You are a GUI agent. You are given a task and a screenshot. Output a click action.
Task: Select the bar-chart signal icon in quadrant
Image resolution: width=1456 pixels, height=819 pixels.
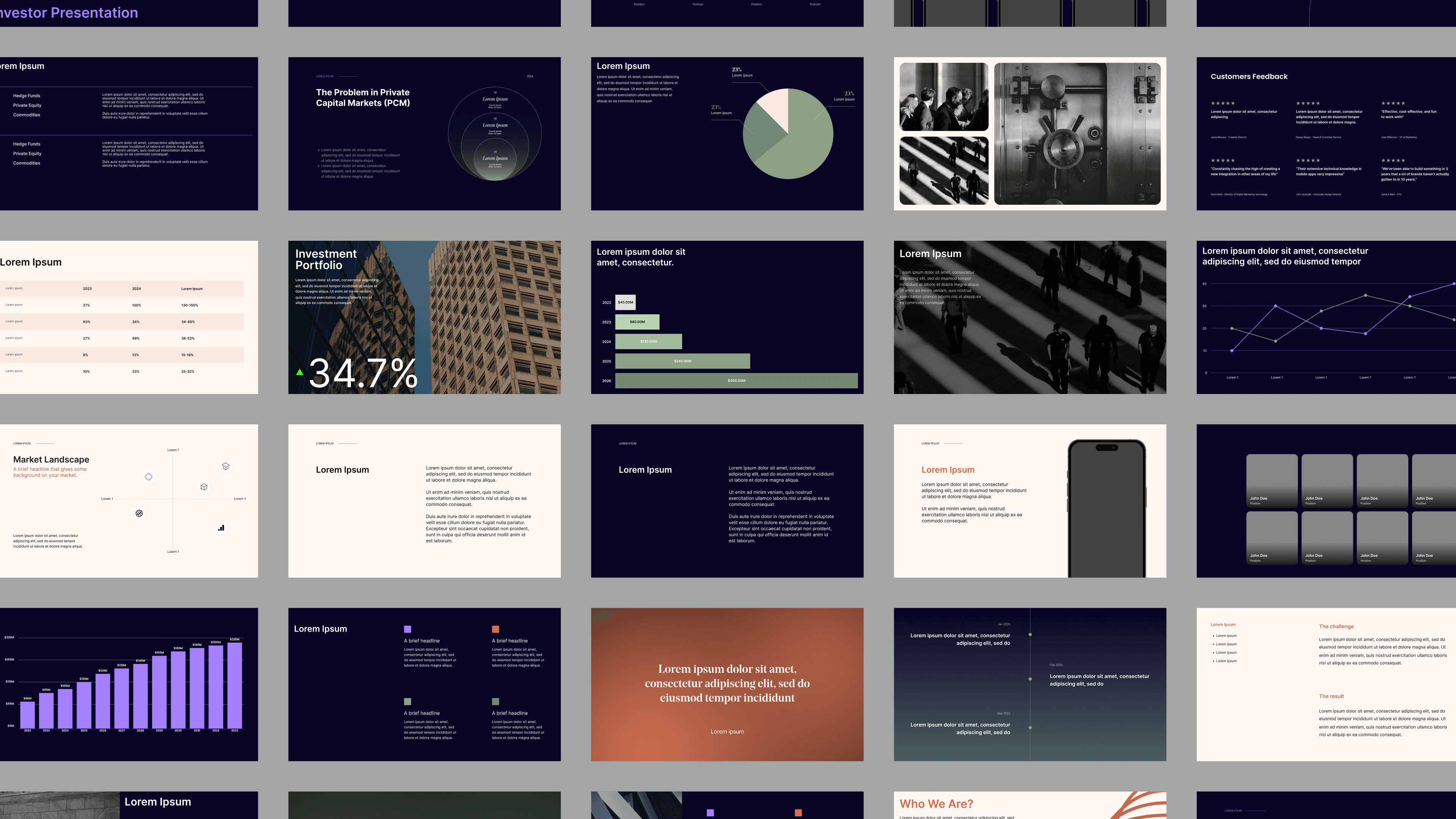[x=221, y=528]
